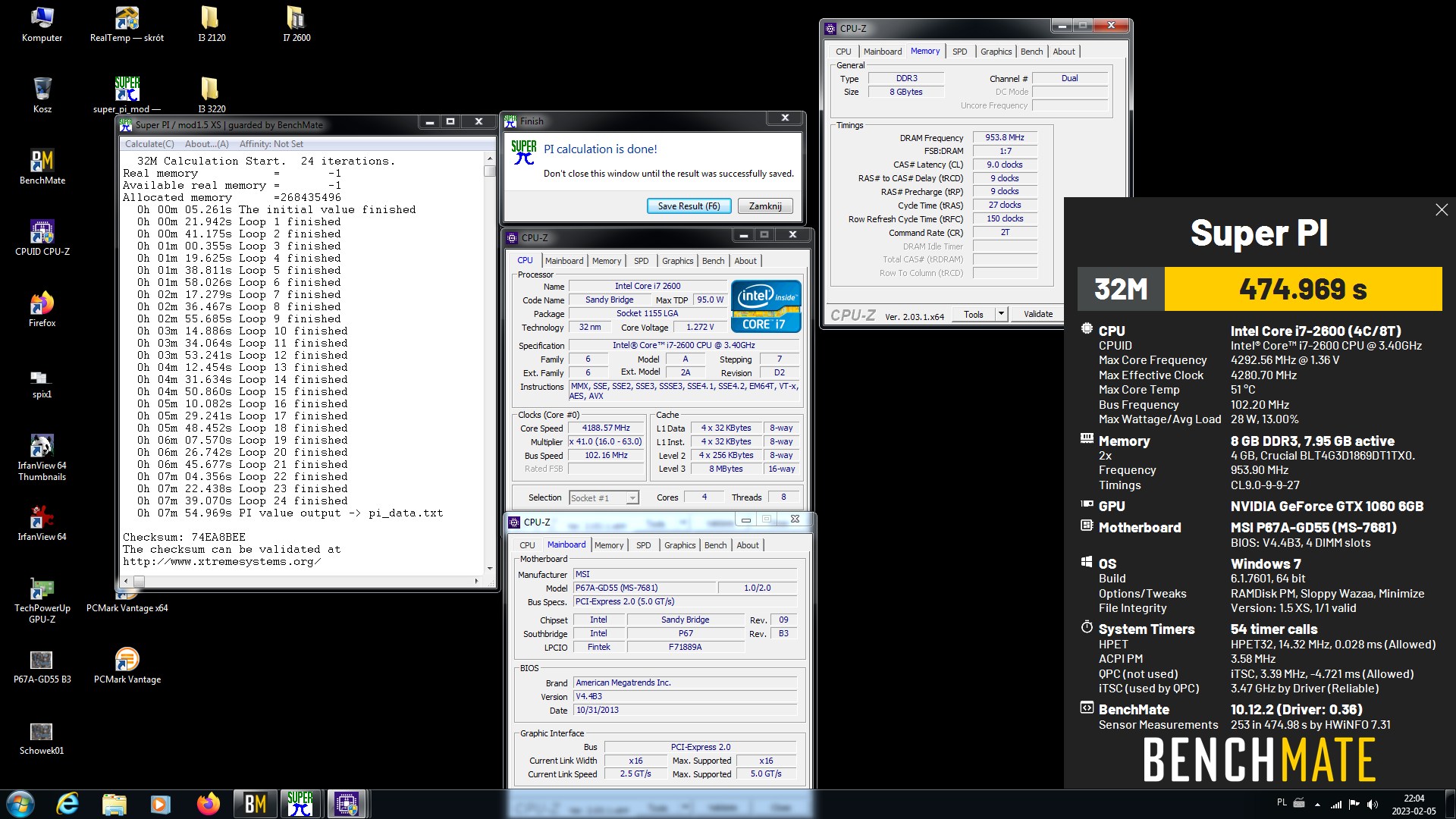Switch to Graphics tab in Memory CPU-Z window
The image size is (1456, 819).
(996, 52)
